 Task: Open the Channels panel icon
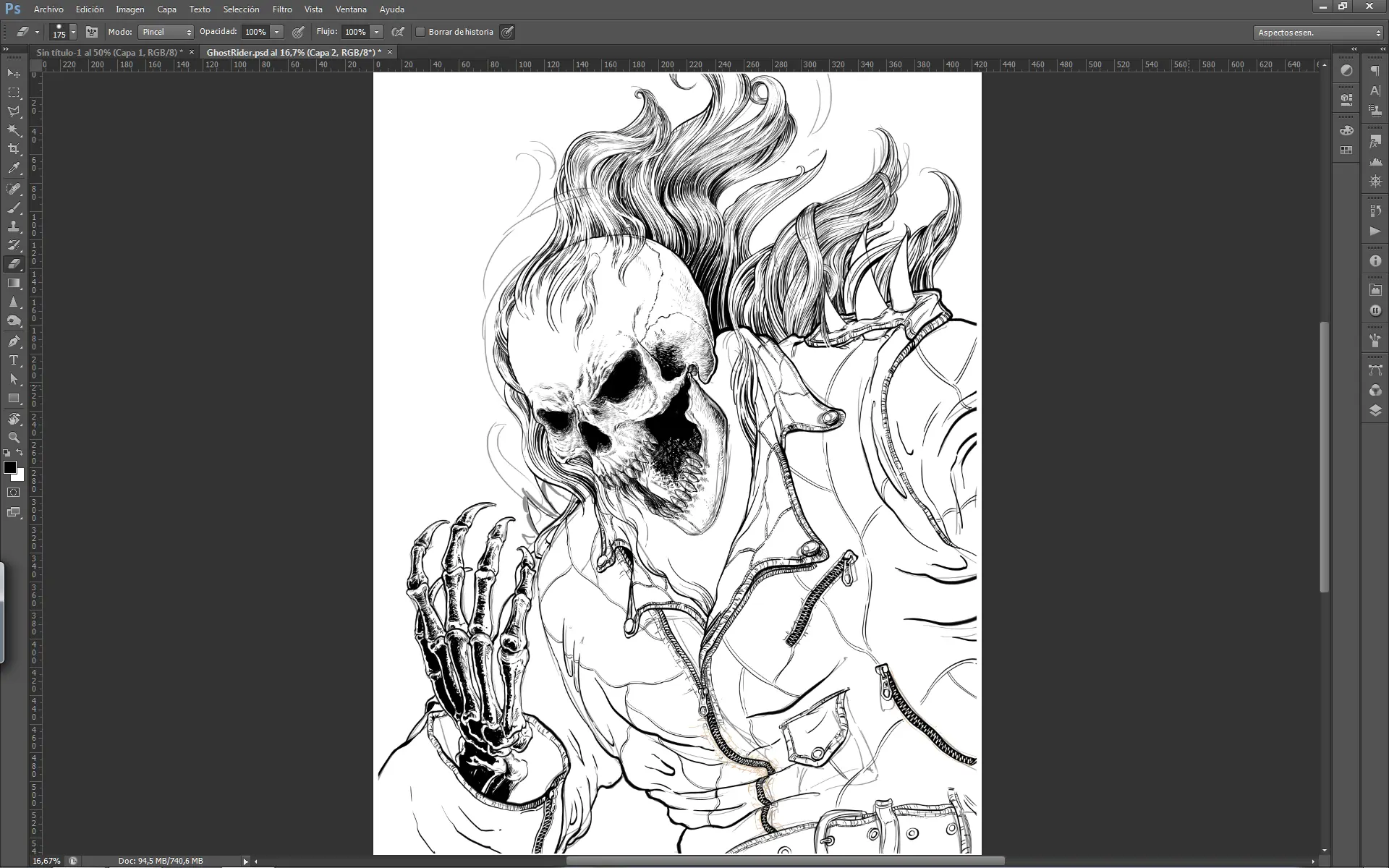[x=1375, y=390]
